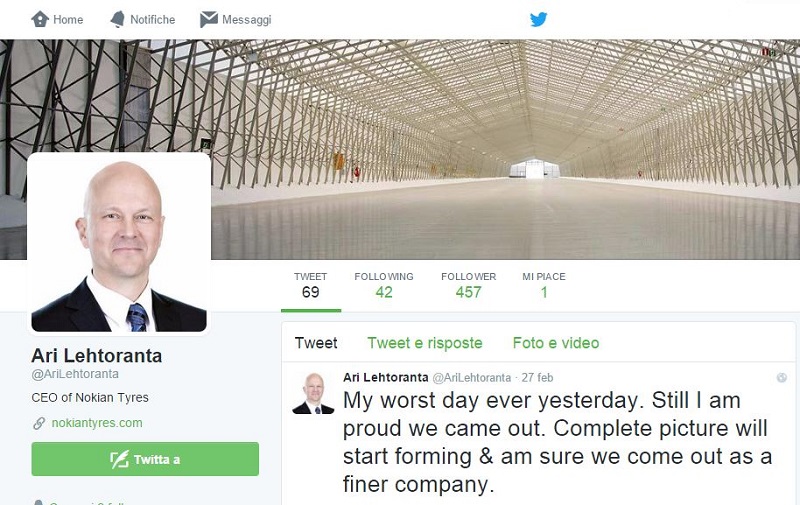This screenshot has height=505, width=800.
Task: Switch to the Tweet e risposte tab
Action: pos(424,343)
